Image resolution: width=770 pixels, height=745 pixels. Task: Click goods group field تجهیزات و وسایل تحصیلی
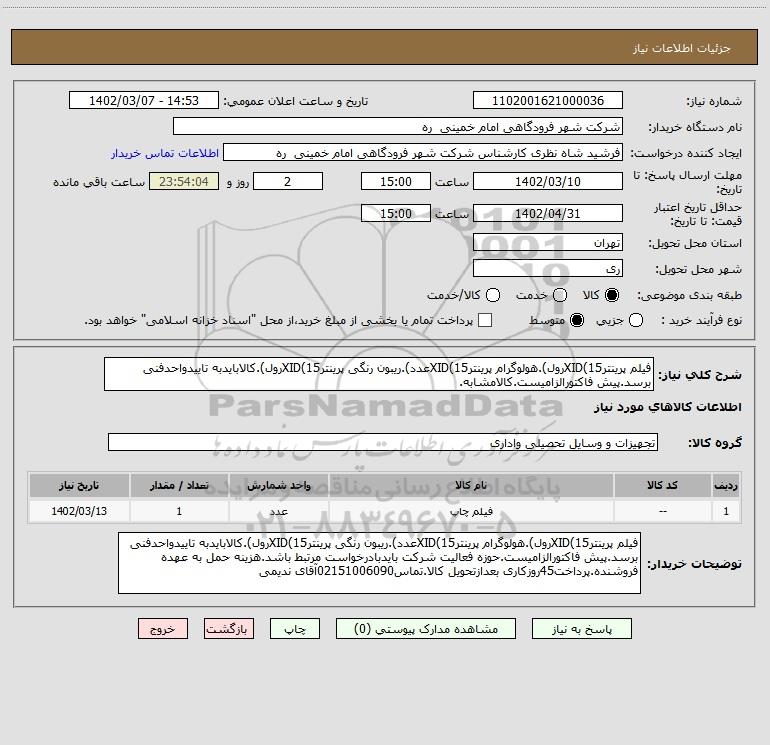click(x=383, y=442)
